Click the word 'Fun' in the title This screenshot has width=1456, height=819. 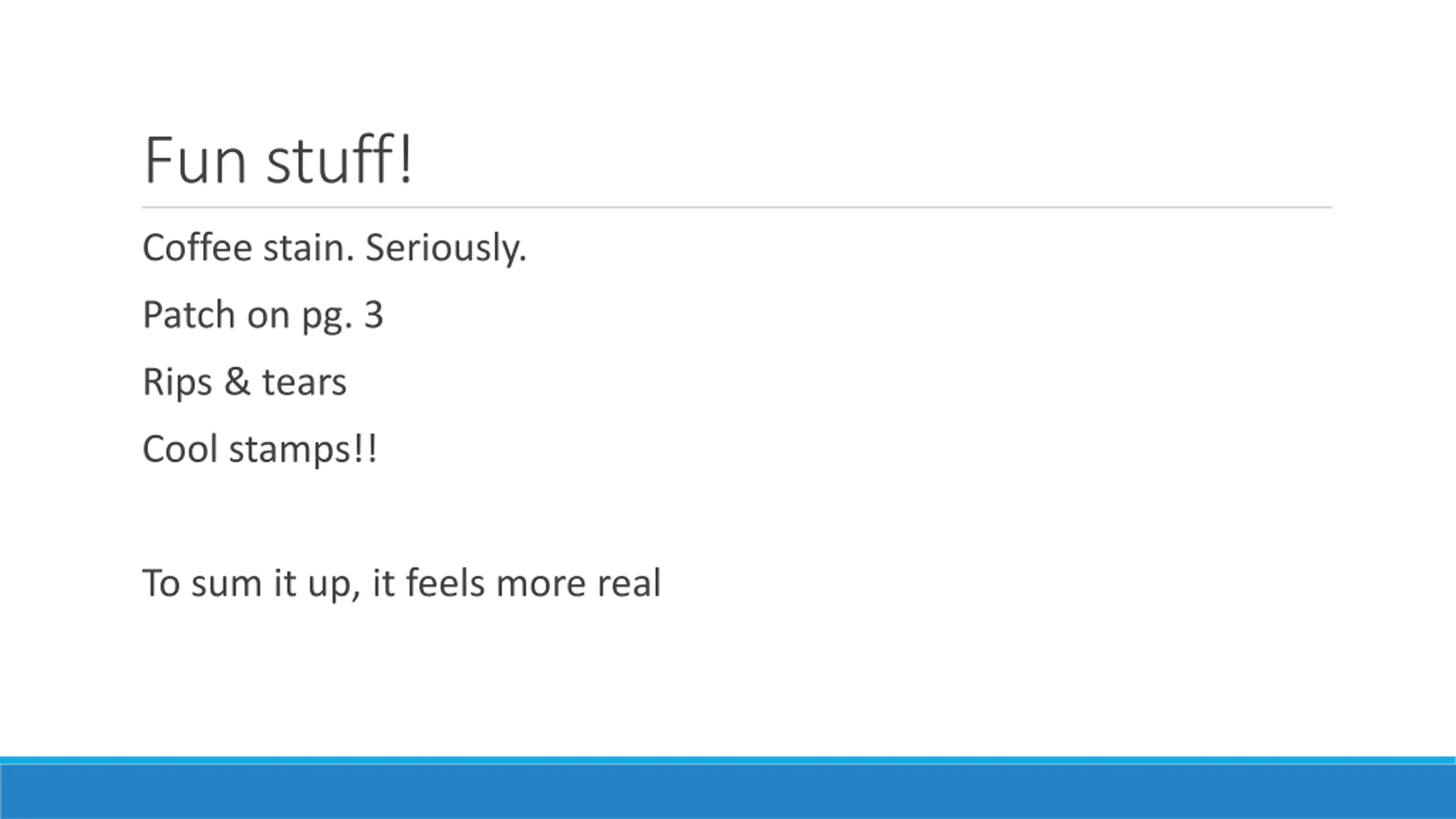click(x=196, y=161)
